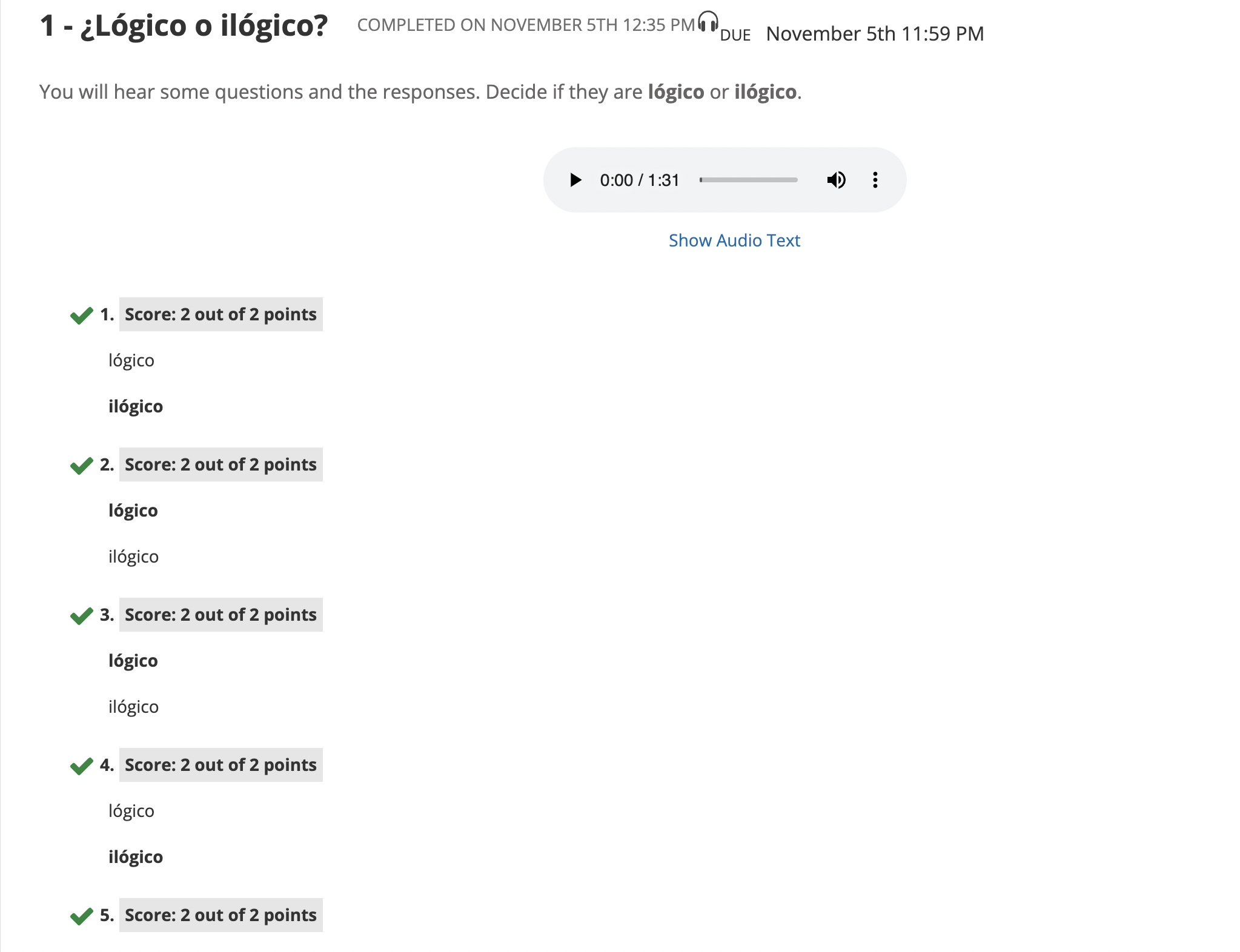Select lógico for question 1
The image size is (1240, 952).
pos(131,360)
